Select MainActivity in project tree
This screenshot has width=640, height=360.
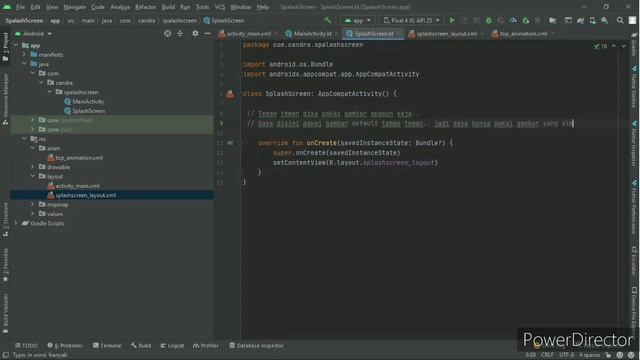pyautogui.click(x=88, y=101)
